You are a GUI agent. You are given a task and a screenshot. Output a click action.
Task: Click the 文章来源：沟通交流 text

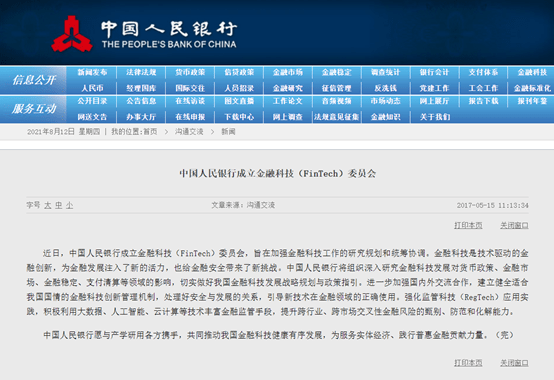coord(243,205)
